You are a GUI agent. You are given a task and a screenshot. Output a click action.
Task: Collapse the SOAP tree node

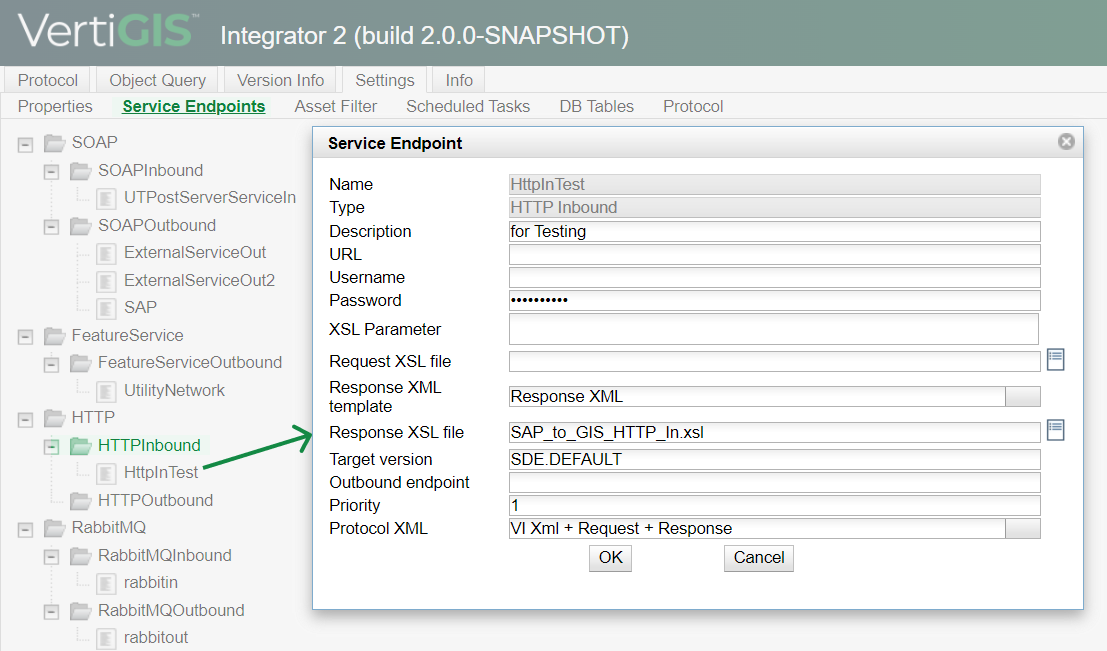click(25, 145)
